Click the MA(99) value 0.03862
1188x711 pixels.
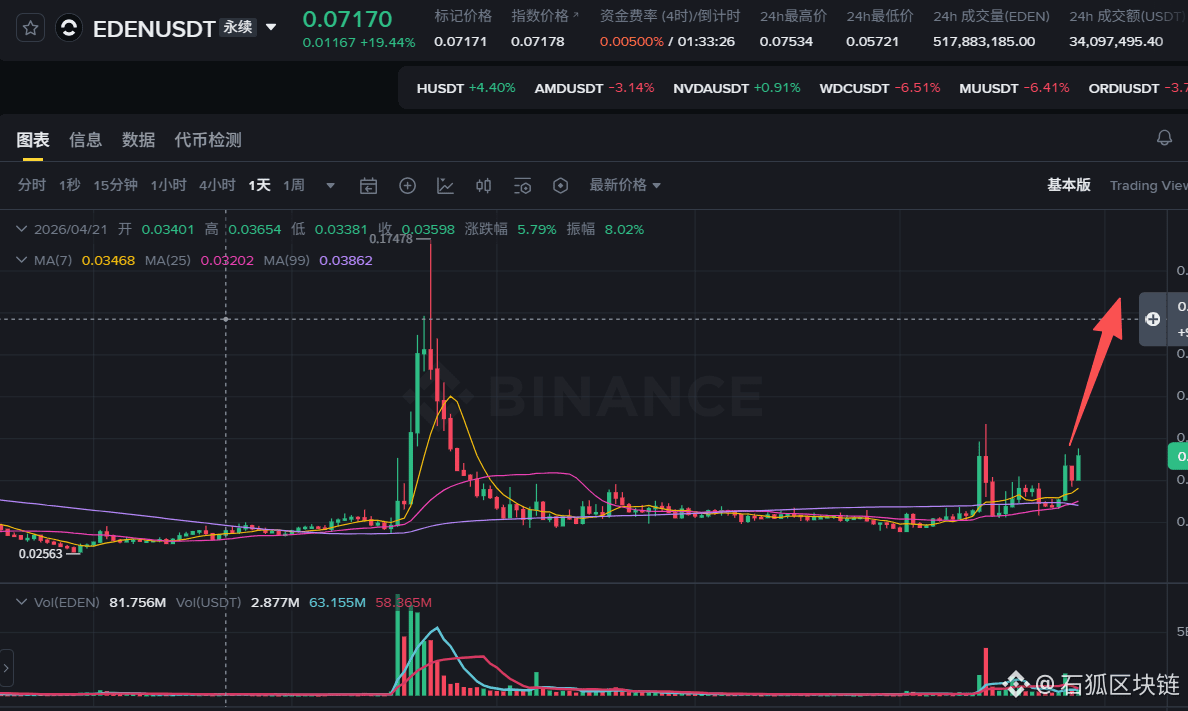(x=345, y=260)
